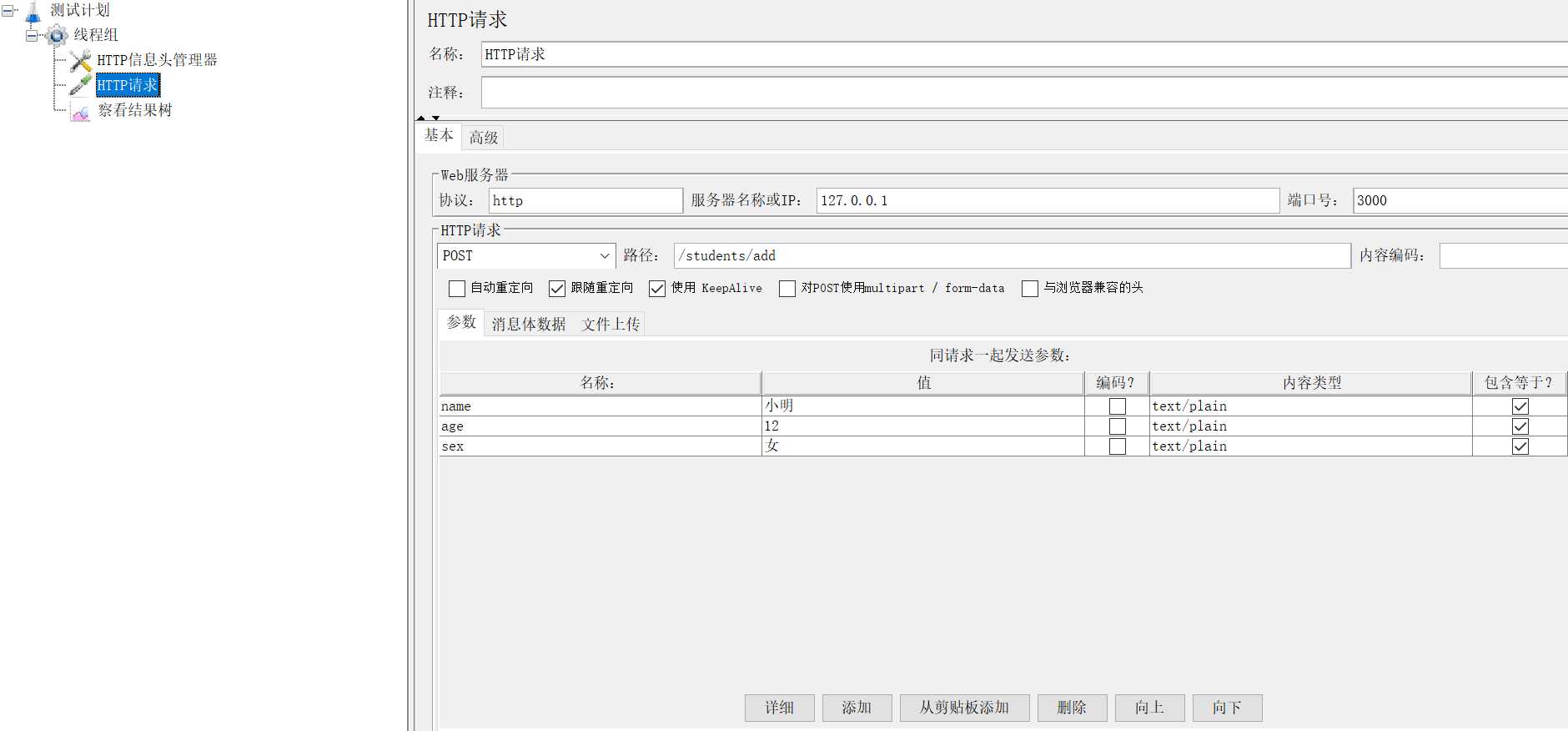Click the 端口号 field showing 3000

click(1460, 201)
